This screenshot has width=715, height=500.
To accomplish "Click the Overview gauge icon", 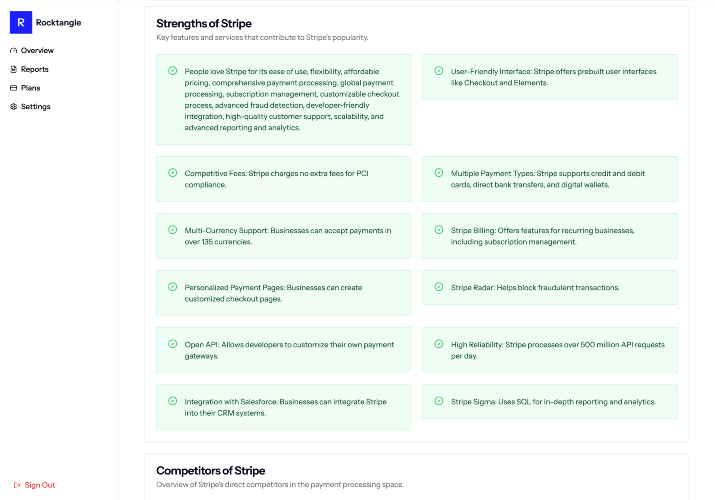I will point(14,51).
